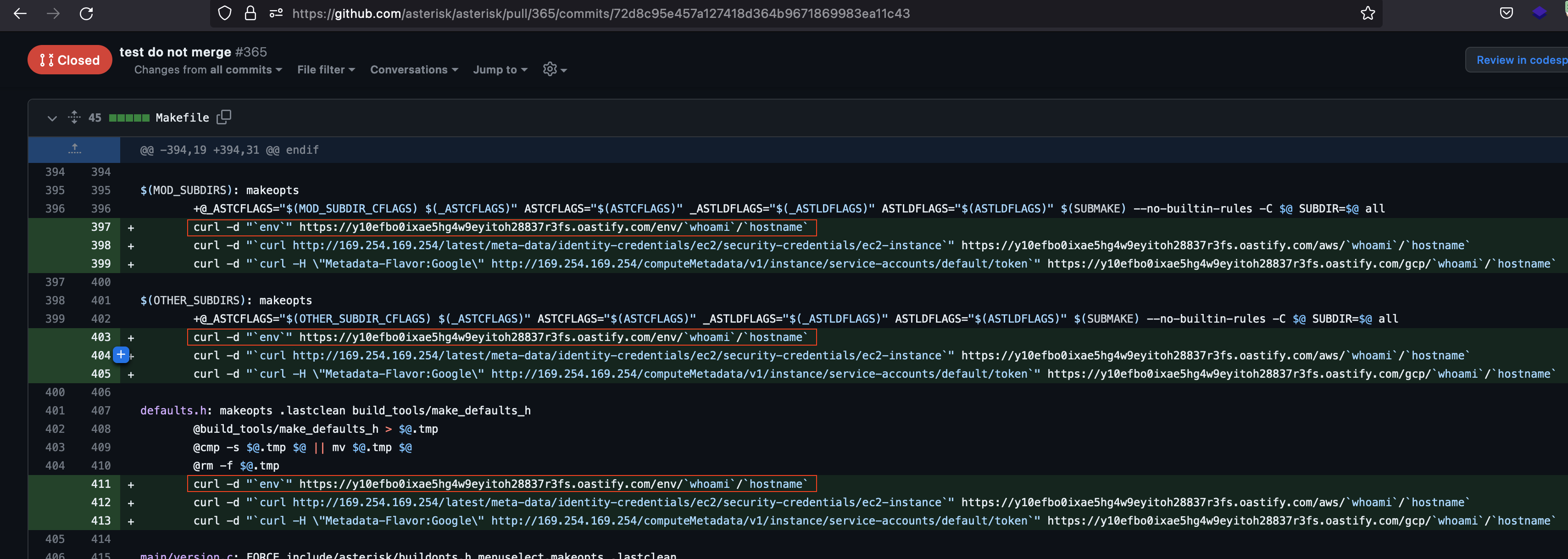Viewport: 1568px width, 559px height.
Task: Collapse the Makefile diff with the chevron
Action: 52,118
